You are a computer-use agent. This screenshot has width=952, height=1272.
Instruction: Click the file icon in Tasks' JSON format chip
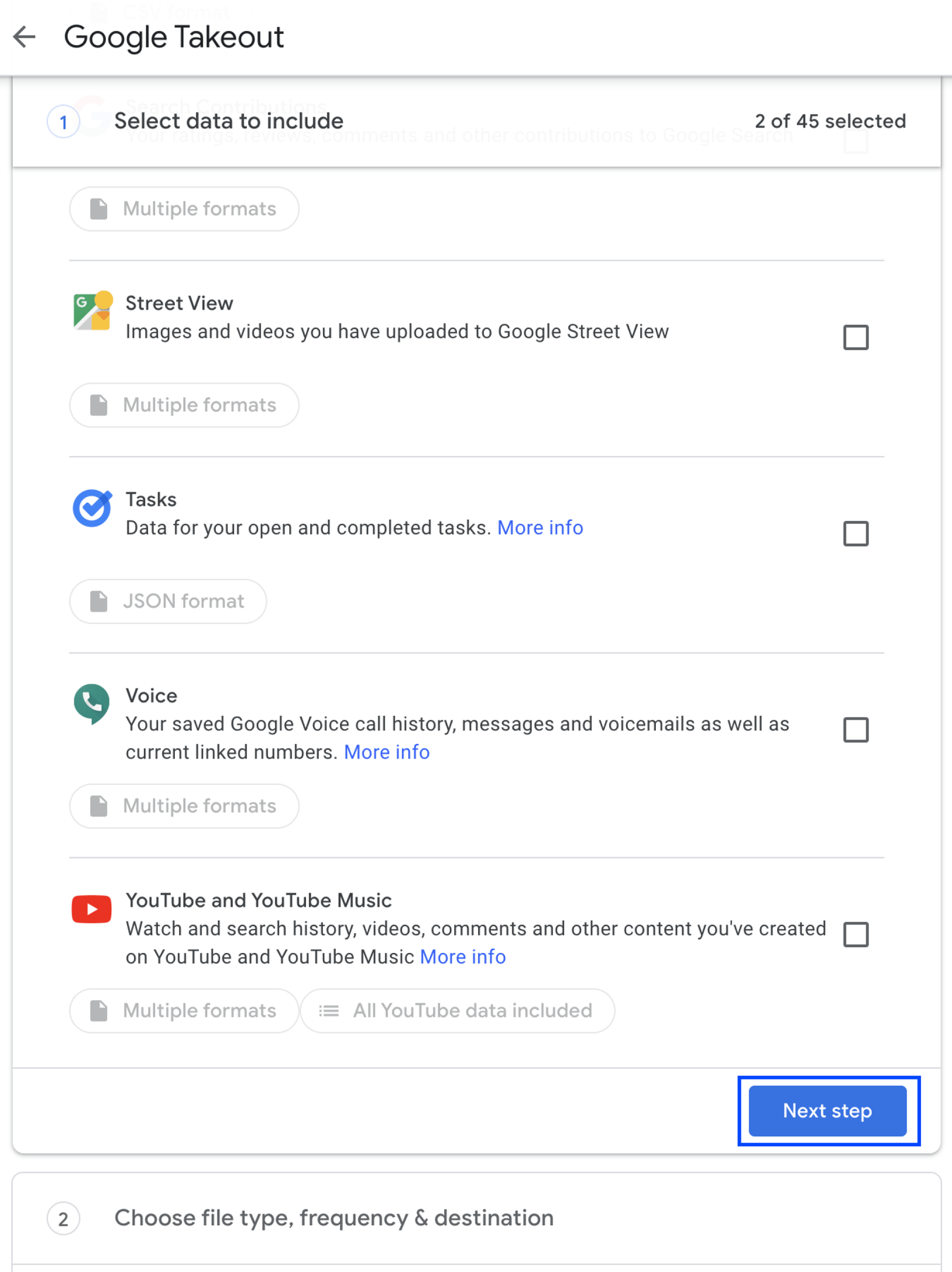99,601
